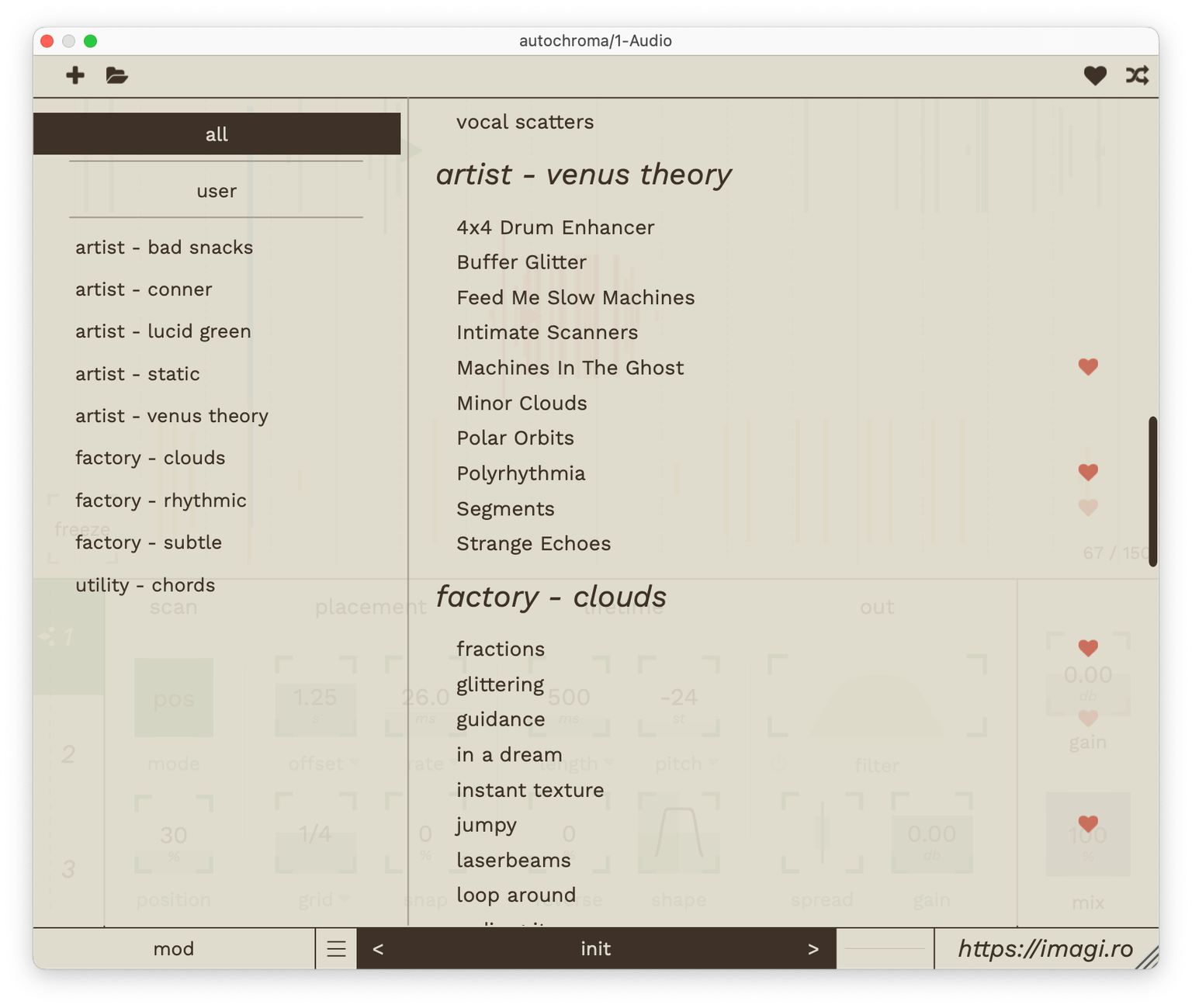
Task: Load the 'laserbeams' preset
Action: tap(514, 861)
